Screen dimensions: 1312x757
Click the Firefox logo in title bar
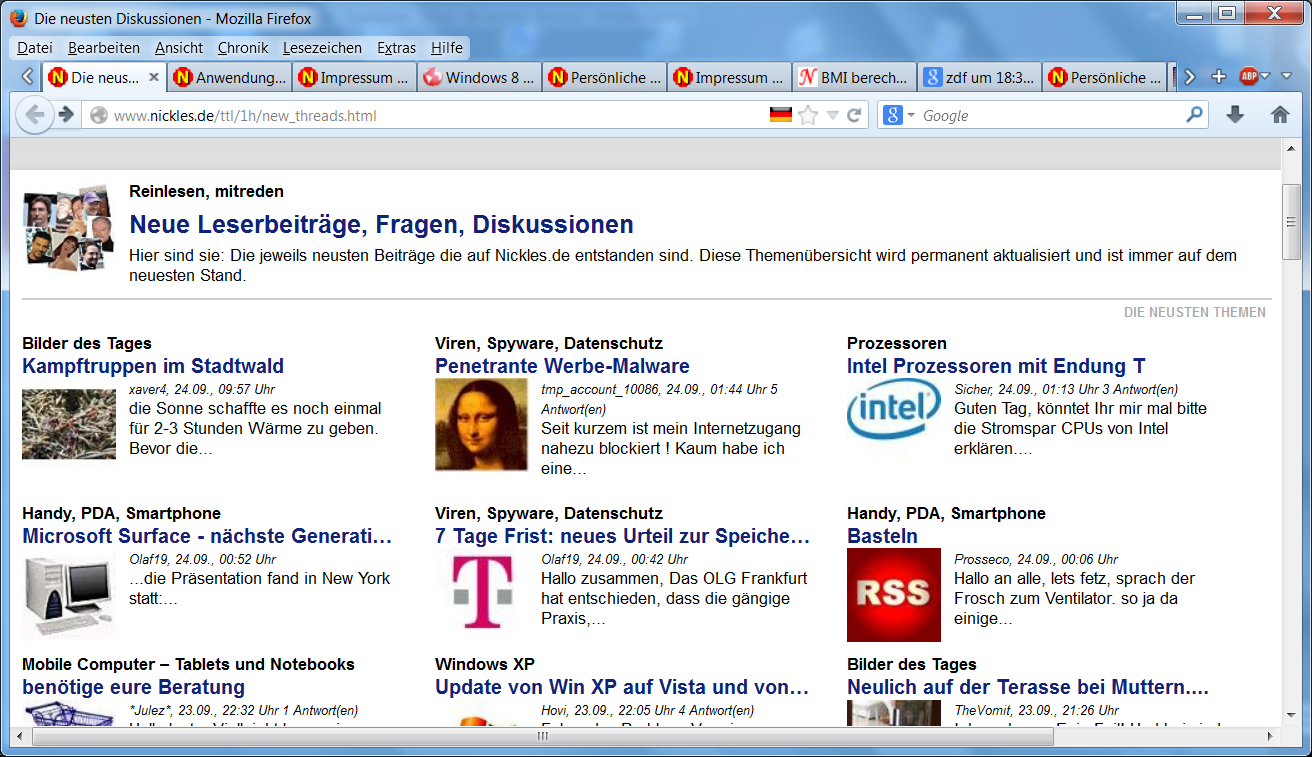point(19,18)
